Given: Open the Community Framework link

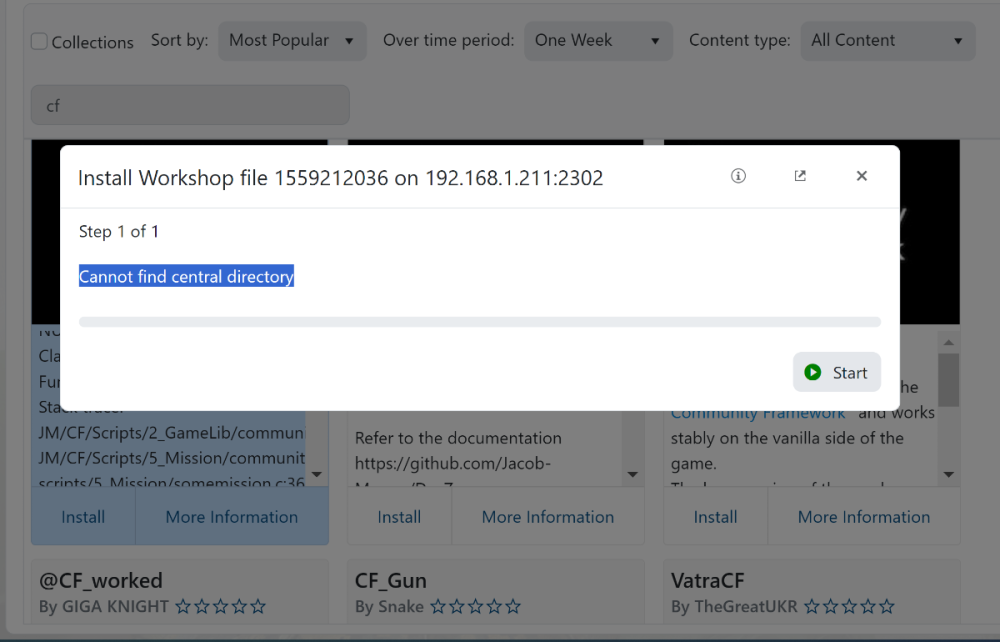Looking at the screenshot, I should (x=758, y=414).
